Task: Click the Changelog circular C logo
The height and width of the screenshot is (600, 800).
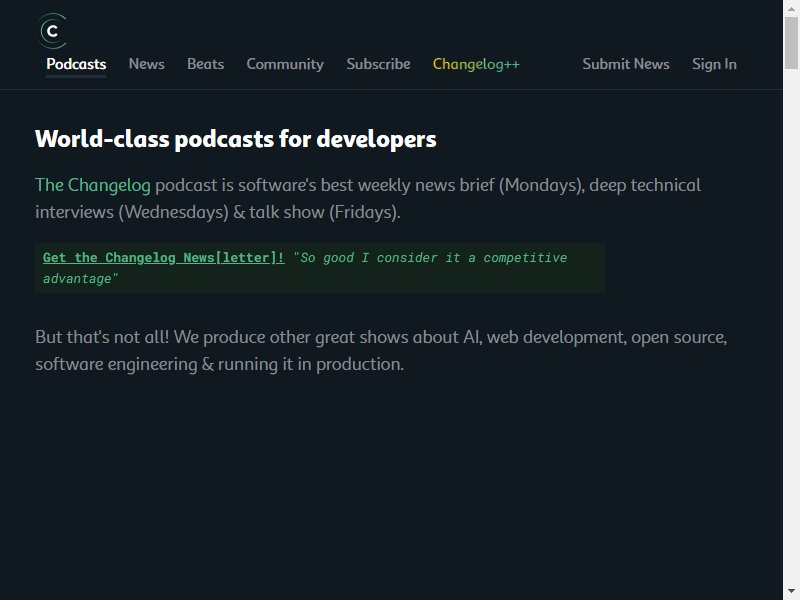Action: (x=52, y=31)
